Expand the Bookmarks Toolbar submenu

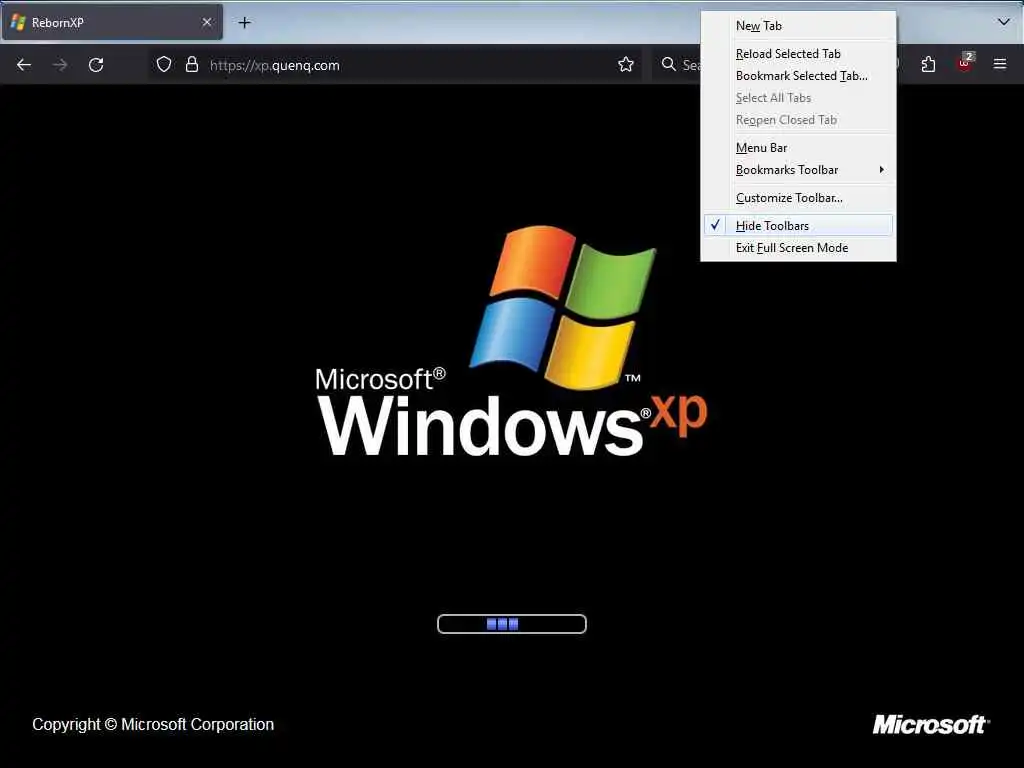[798, 170]
